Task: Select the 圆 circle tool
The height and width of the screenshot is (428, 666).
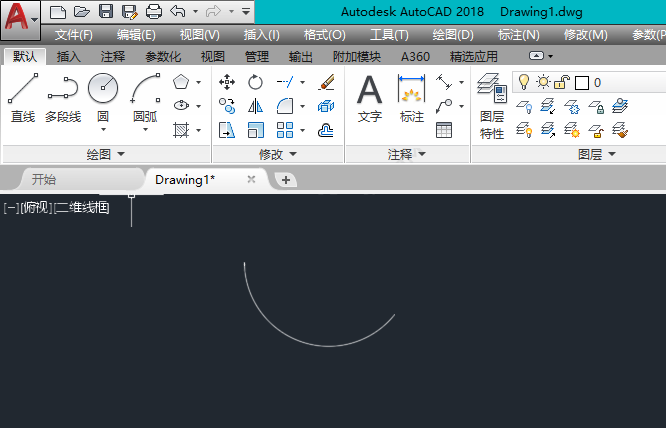Action: pos(103,98)
